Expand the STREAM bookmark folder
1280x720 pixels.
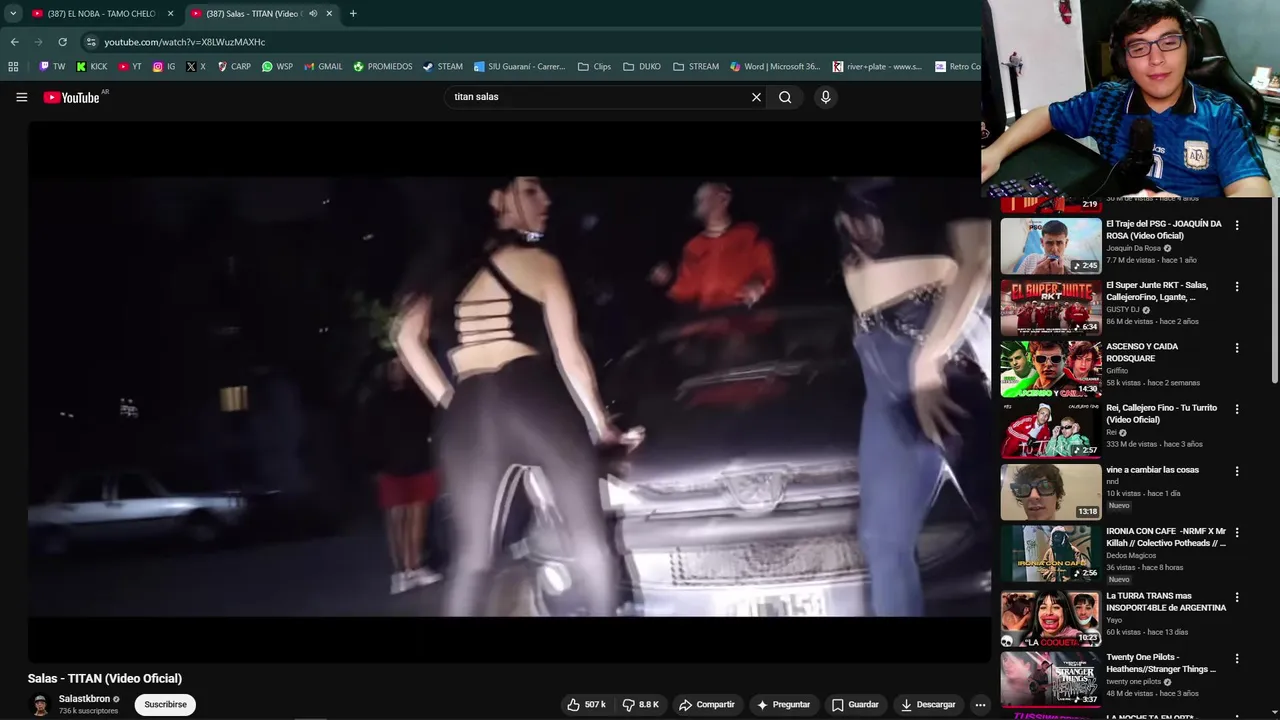[696, 67]
